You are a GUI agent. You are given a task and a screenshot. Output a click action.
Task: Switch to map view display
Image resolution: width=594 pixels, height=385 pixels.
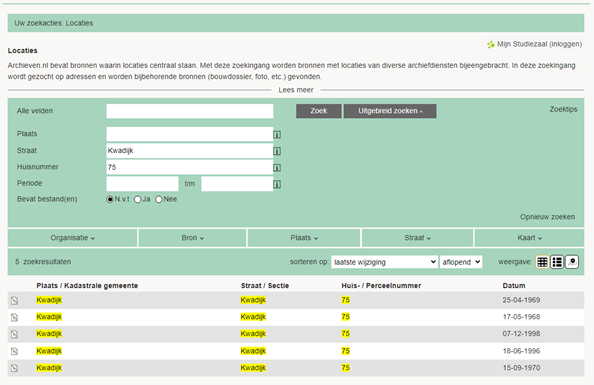pyautogui.click(x=572, y=262)
